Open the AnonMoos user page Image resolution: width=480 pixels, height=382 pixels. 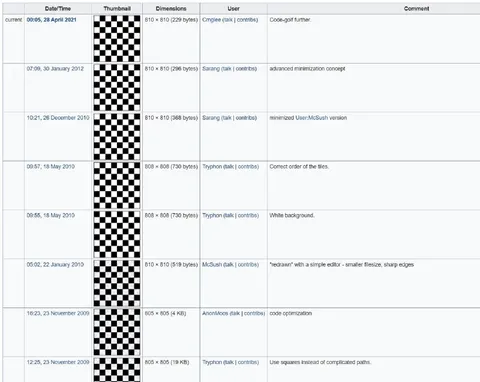click(x=215, y=313)
